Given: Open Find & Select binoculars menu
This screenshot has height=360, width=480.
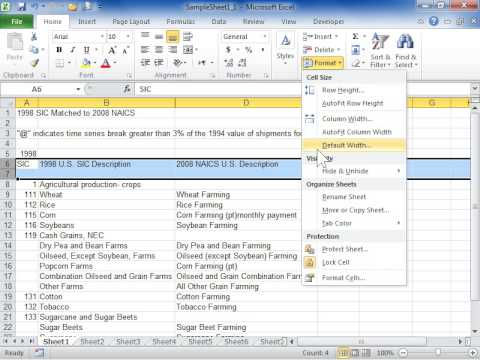Looking at the screenshot, I should click(406, 50).
